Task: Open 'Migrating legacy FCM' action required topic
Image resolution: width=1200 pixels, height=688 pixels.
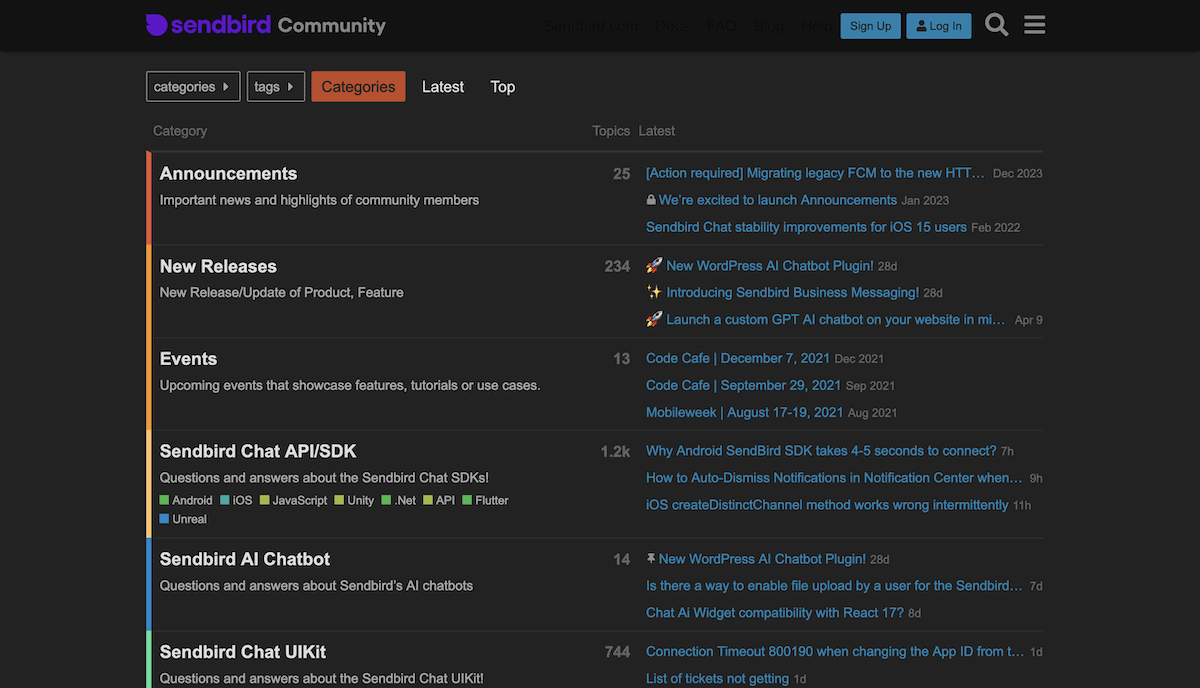Action: (815, 173)
